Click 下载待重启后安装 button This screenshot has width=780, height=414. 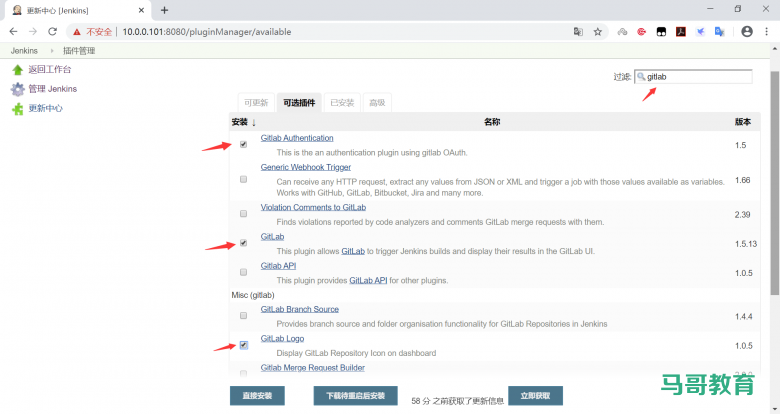[x=355, y=396]
